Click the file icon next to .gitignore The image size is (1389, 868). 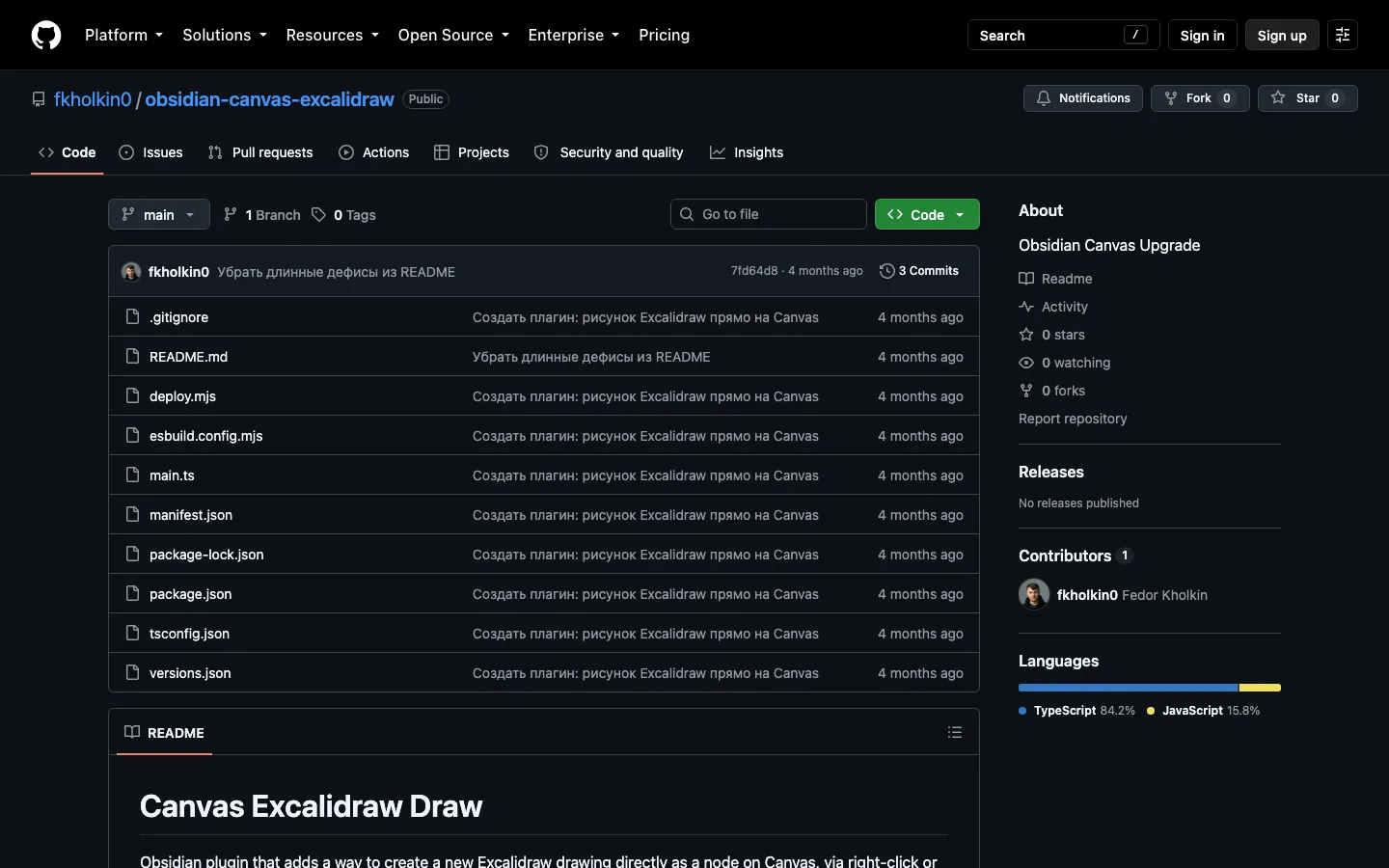(x=133, y=317)
